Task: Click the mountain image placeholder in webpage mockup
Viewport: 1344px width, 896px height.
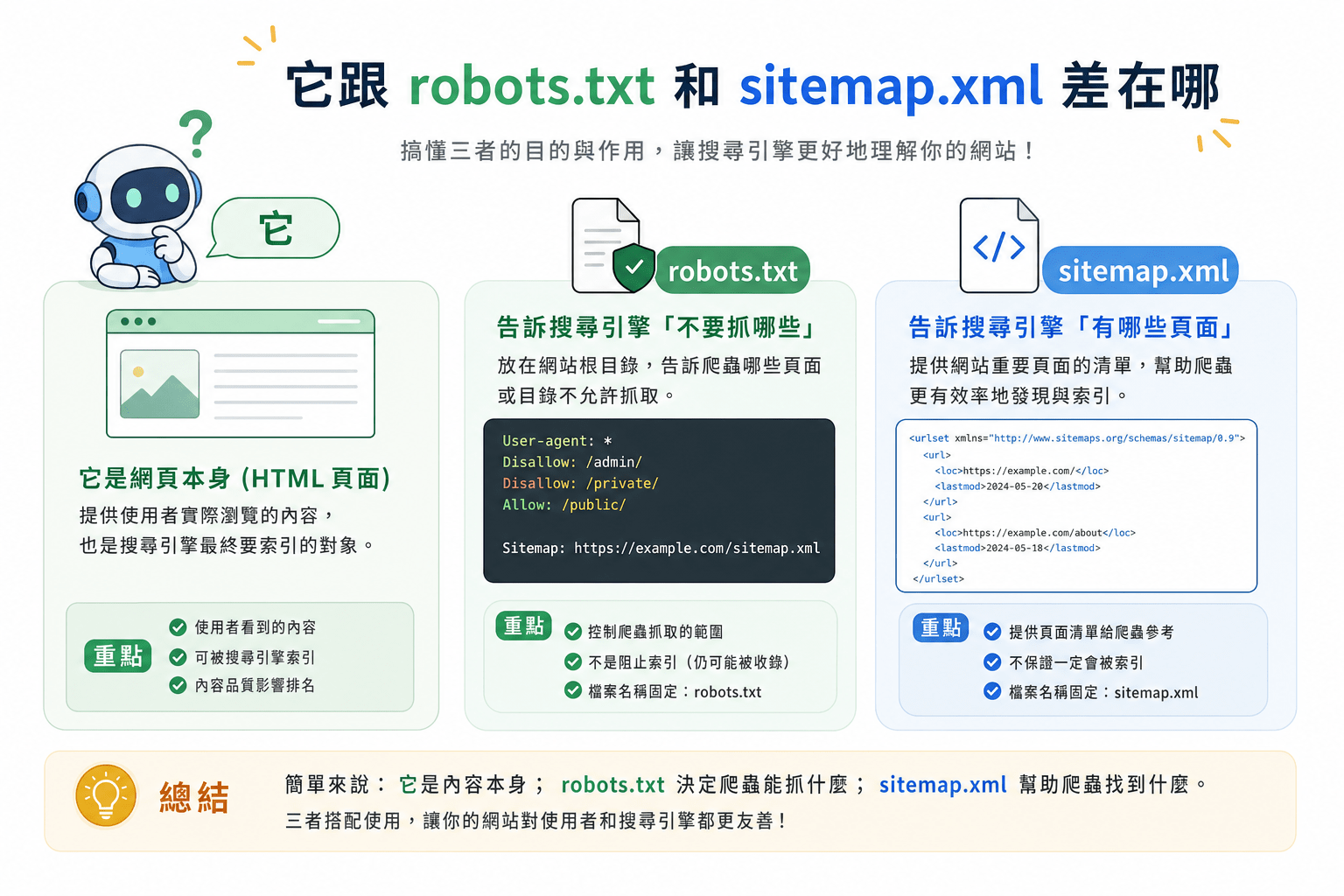Action: pyautogui.click(x=160, y=383)
